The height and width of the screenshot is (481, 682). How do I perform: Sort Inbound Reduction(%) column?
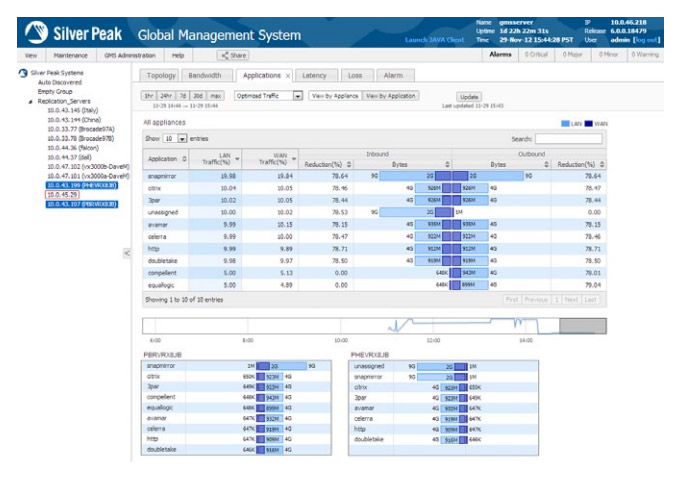[x=349, y=164]
